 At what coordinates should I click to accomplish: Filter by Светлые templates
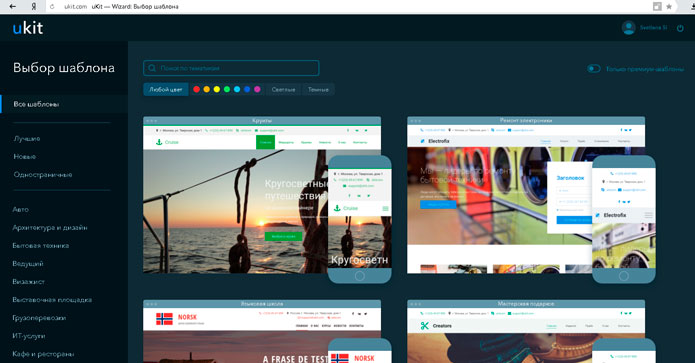(x=283, y=89)
